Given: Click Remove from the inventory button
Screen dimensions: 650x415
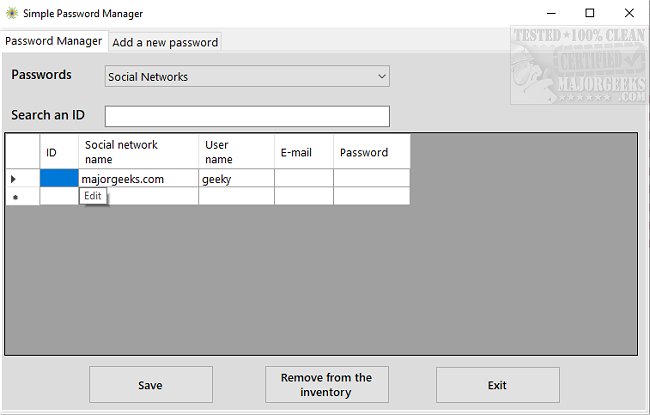Looking at the screenshot, I should (326, 385).
